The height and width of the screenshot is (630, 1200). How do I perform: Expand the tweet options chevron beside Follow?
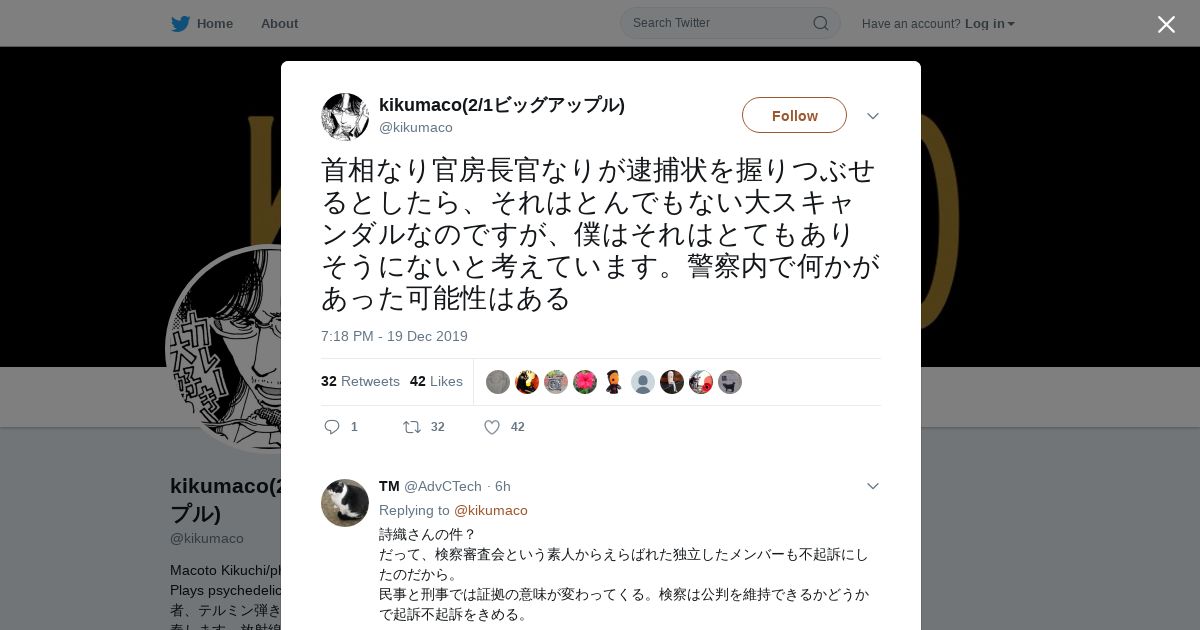(873, 116)
